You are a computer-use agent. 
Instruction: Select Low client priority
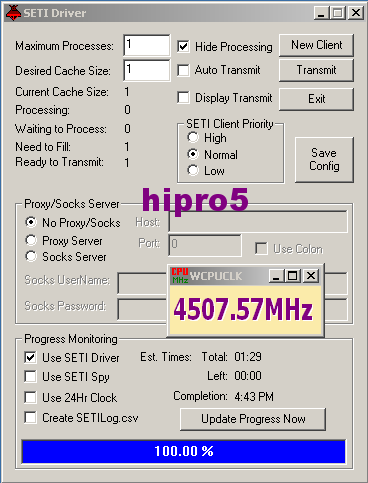tap(193, 170)
